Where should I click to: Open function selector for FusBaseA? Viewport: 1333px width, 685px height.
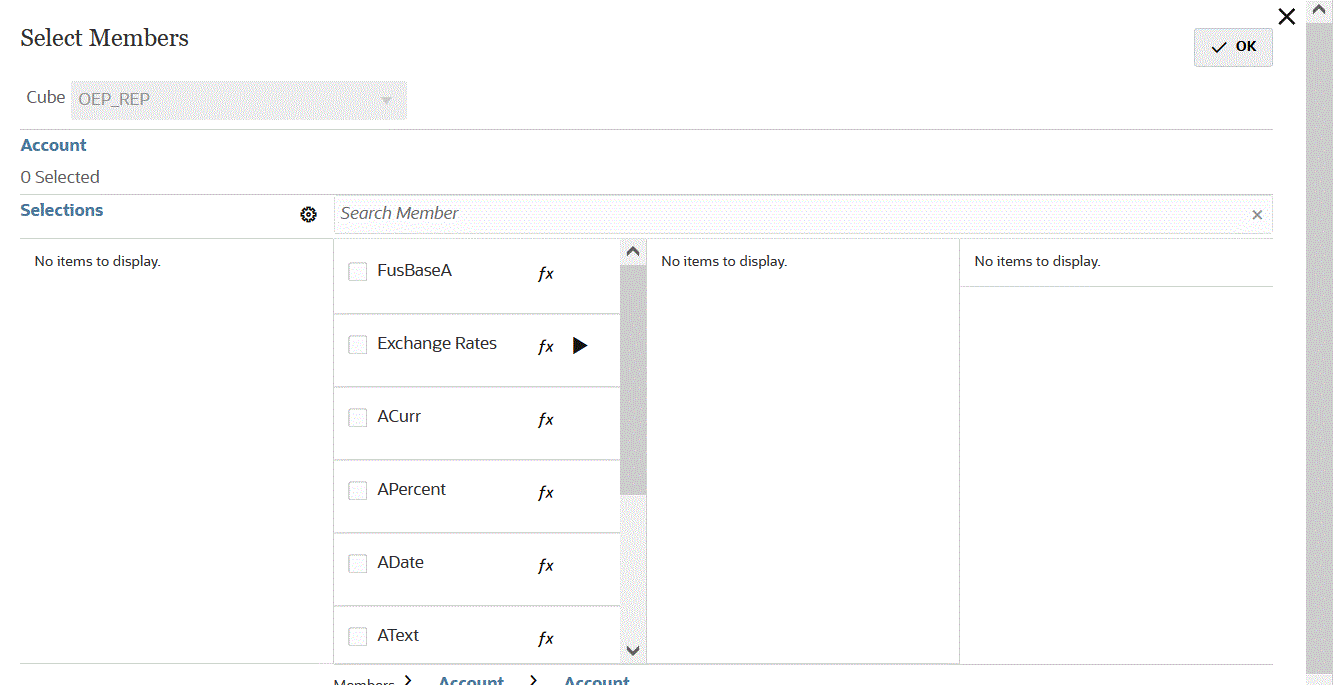[x=545, y=274]
